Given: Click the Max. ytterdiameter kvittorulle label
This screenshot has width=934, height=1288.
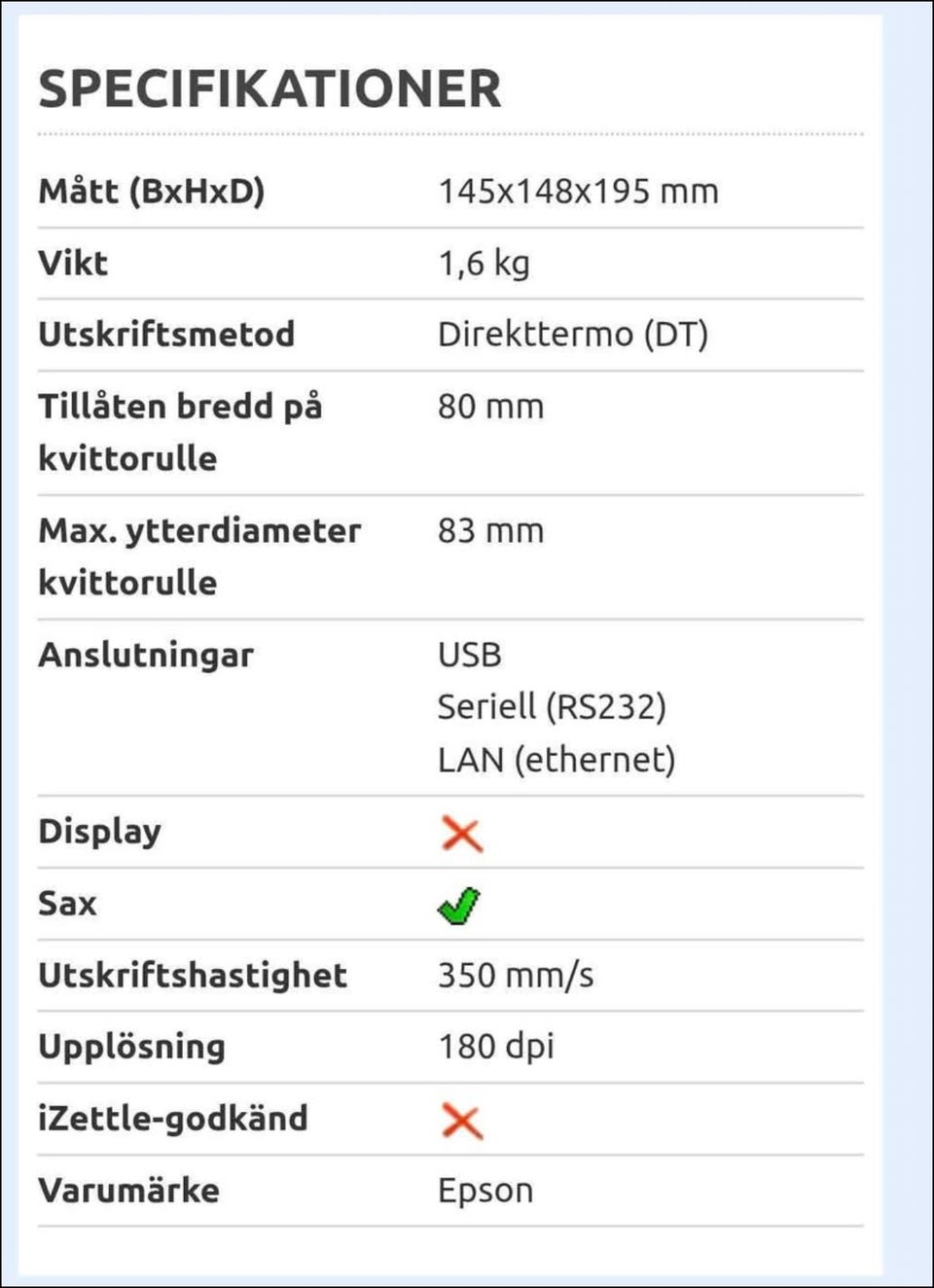Looking at the screenshot, I should (x=198, y=556).
